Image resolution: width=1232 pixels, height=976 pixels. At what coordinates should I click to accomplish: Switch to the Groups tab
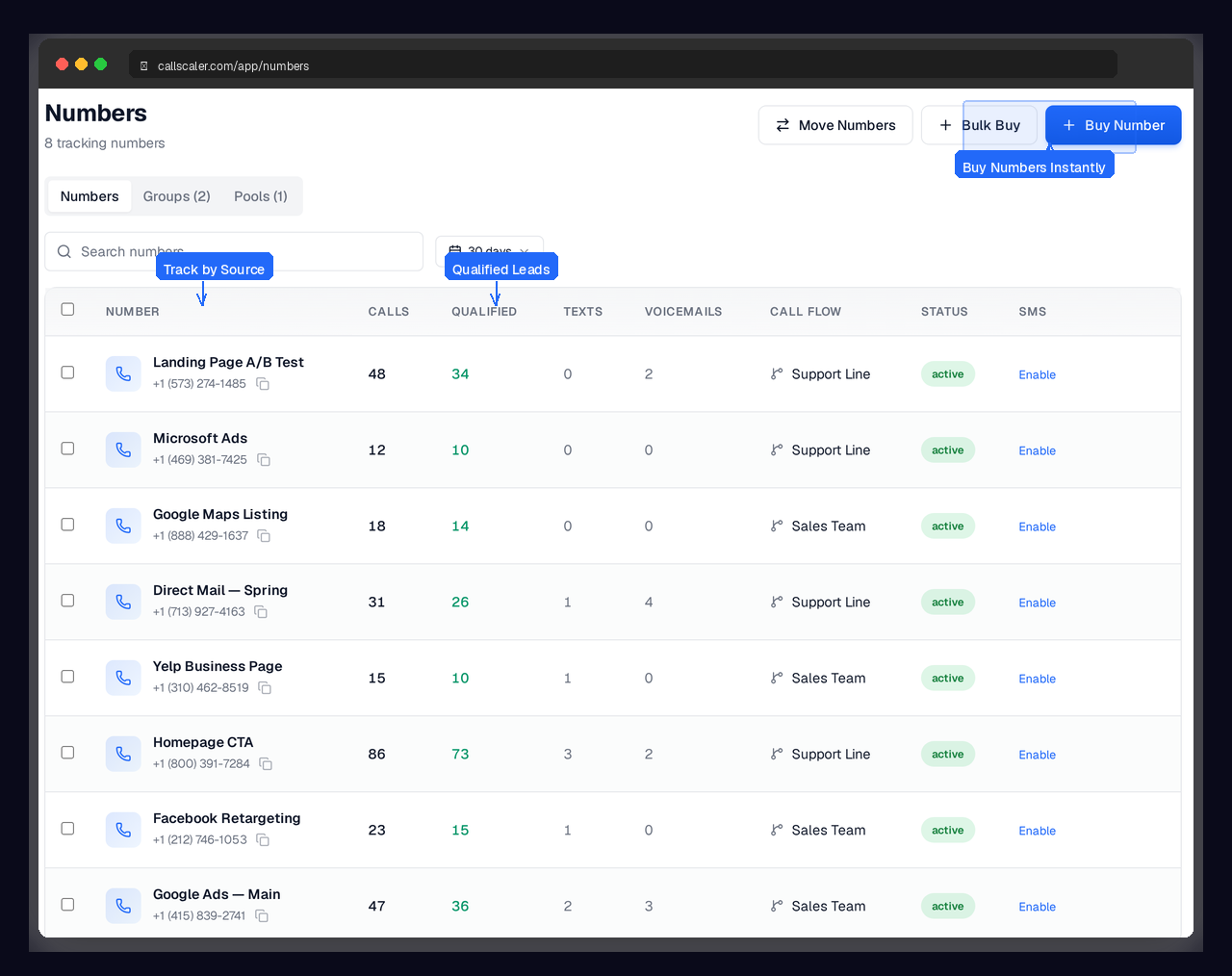[x=176, y=195]
